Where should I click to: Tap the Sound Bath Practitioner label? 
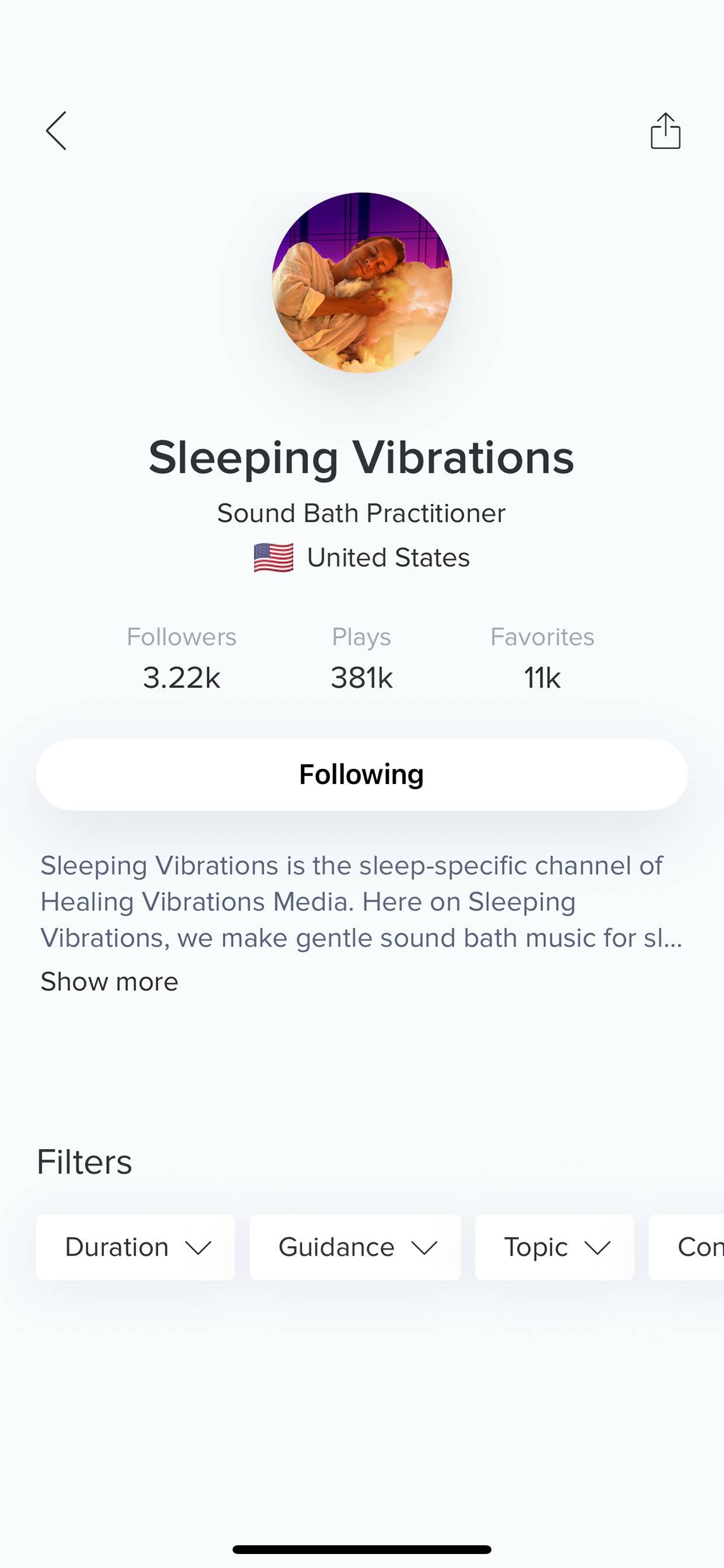[x=361, y=513]
